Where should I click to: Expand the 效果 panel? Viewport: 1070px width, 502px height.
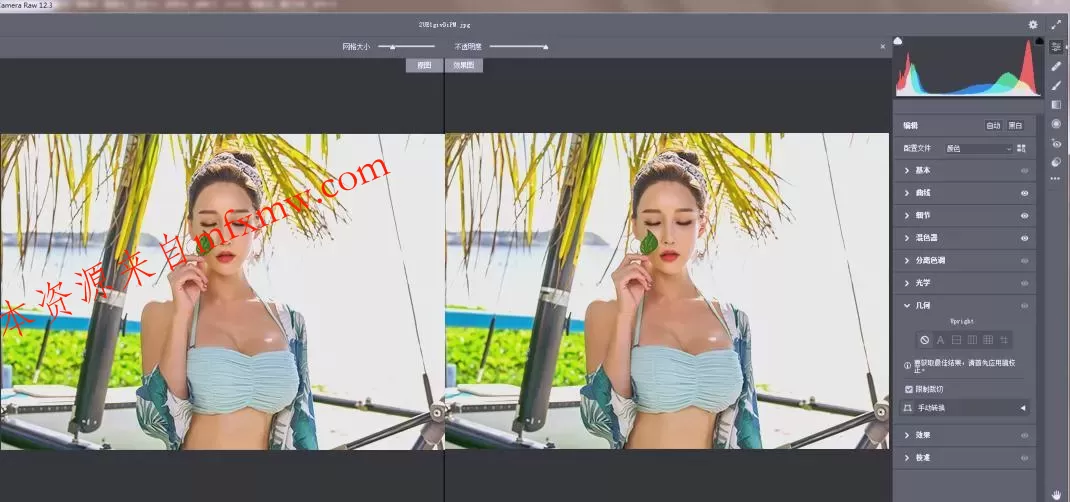[907, 435]
